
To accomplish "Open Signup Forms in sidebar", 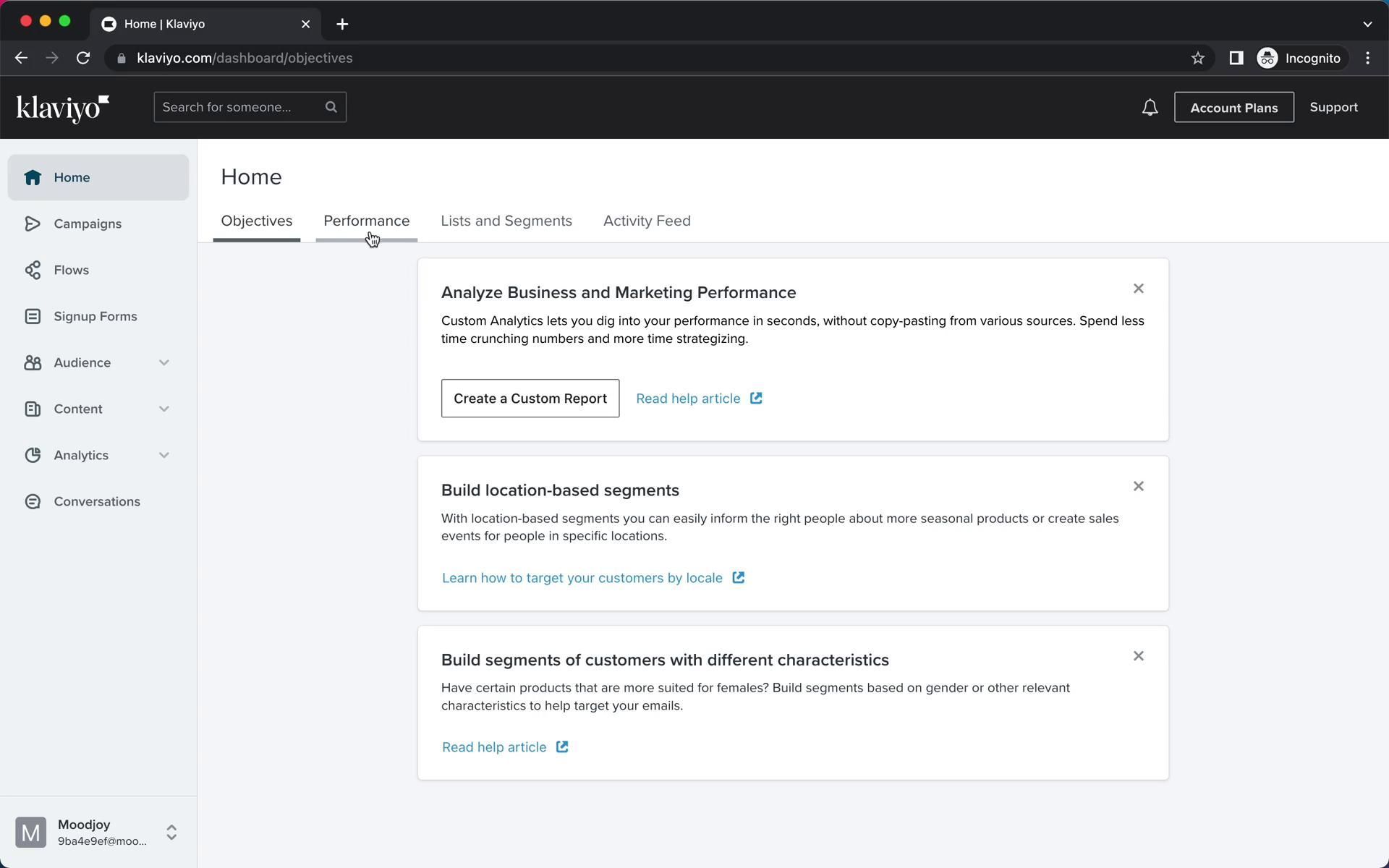I will coord(95,316).
